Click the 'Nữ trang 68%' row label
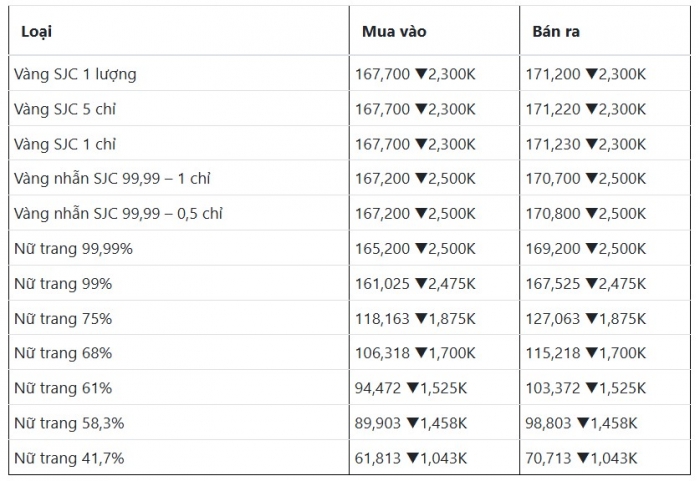The image size is (700, 481). [63, 353]
